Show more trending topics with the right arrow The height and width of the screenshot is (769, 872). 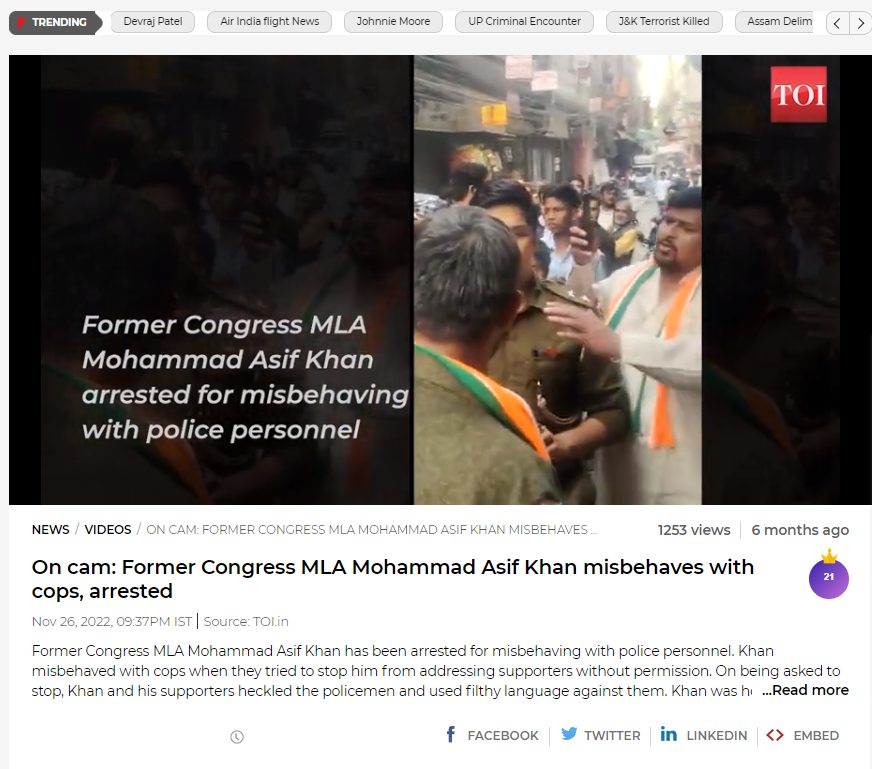(x=860, y=23)
